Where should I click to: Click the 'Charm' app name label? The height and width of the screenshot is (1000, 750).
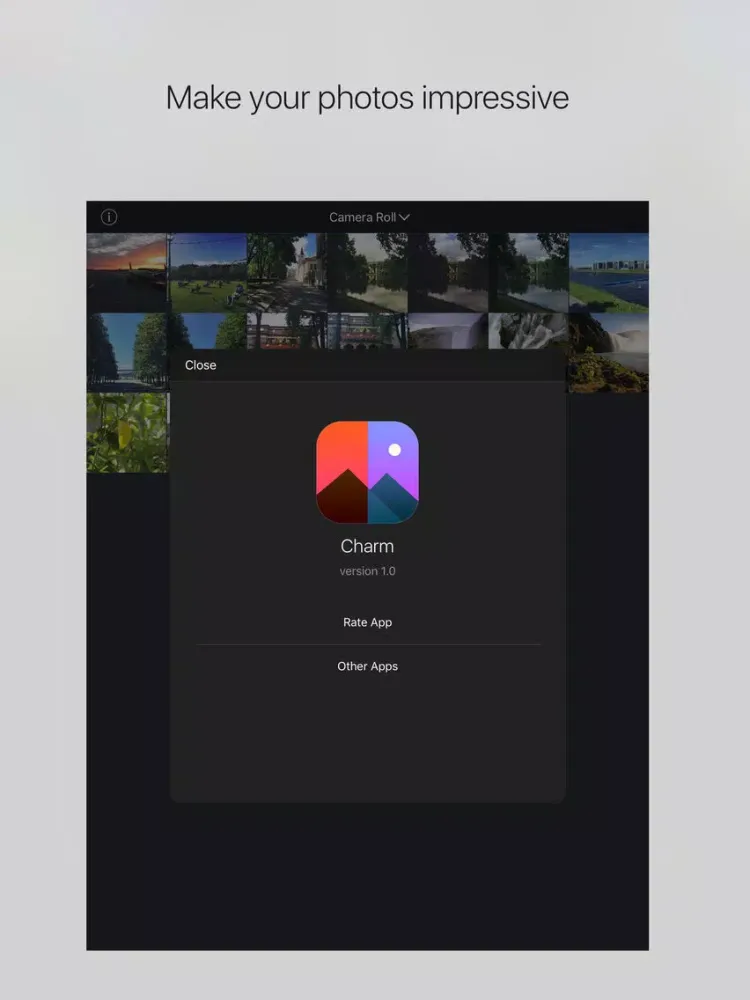(367, 547)
